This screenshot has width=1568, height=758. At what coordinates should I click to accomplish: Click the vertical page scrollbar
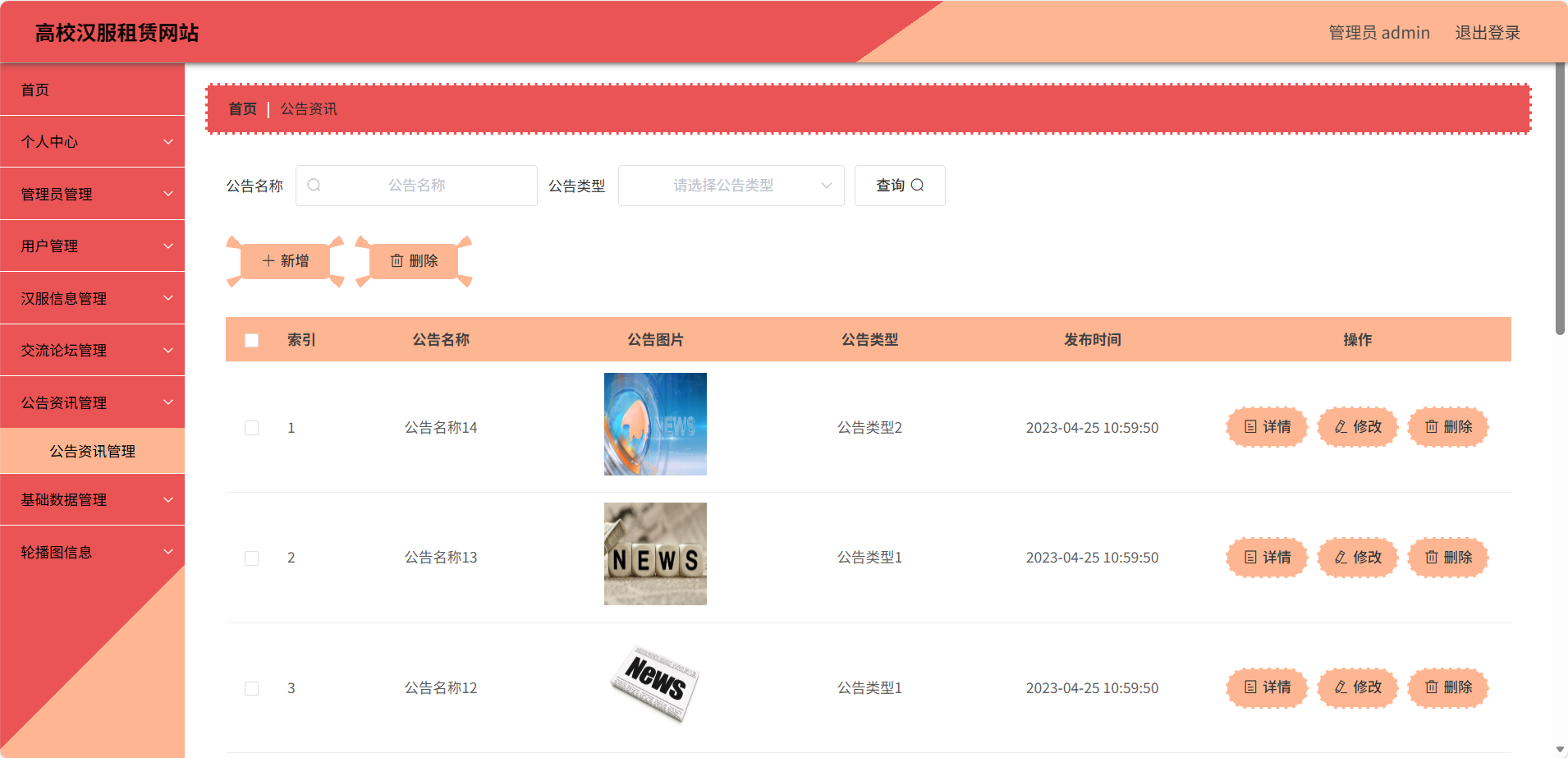tap(1560, 199)
